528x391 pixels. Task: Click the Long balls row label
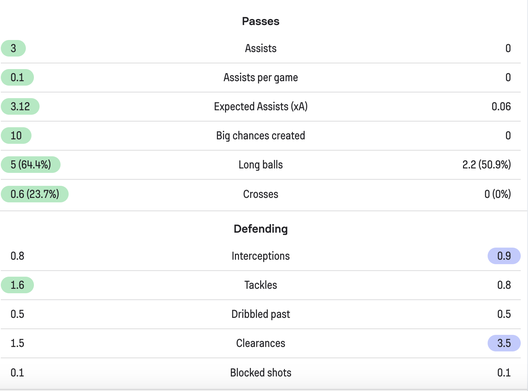pos(261,165)
